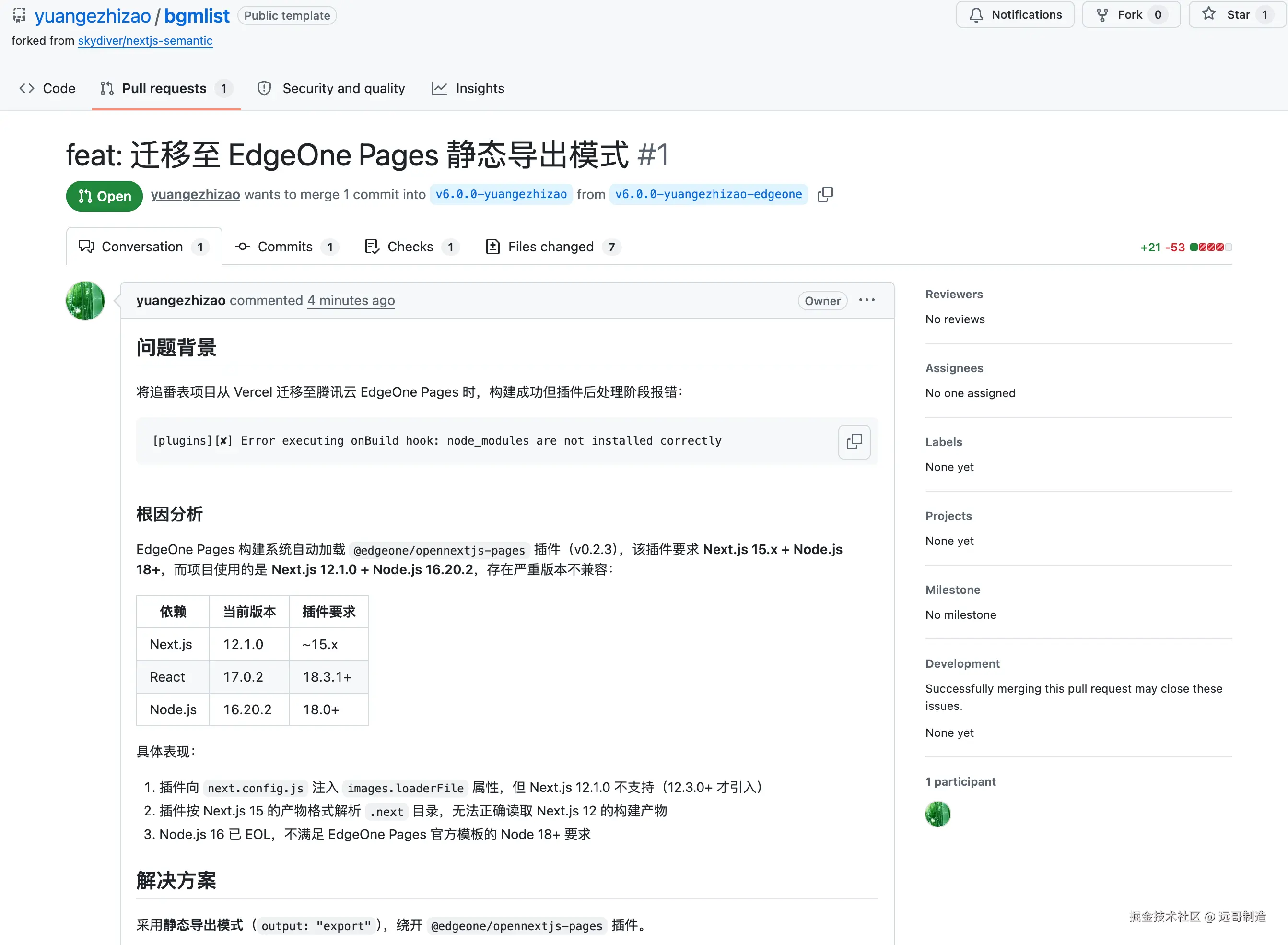Open the comment options three-dot menu
Screen dimensions: 1288x945
[x=866, y=300]
